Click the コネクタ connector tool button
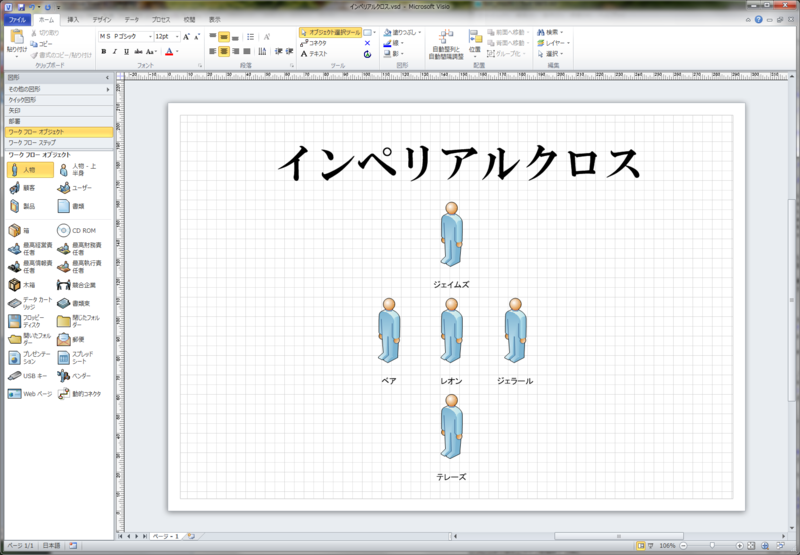This screenshot has height=555, width=800. tap(314, 43)
